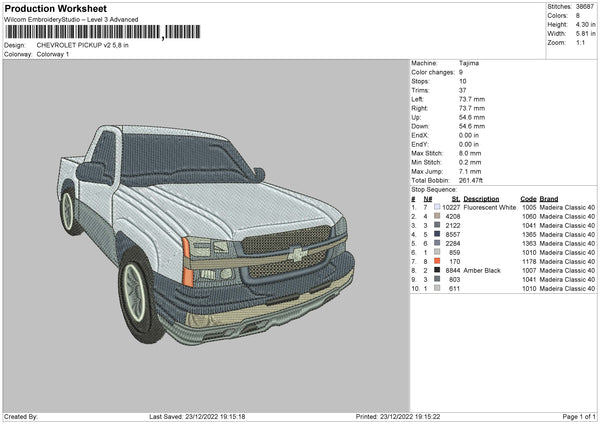Click Madeira Classic 40 in the 170 stitches row

pos(567,261)
